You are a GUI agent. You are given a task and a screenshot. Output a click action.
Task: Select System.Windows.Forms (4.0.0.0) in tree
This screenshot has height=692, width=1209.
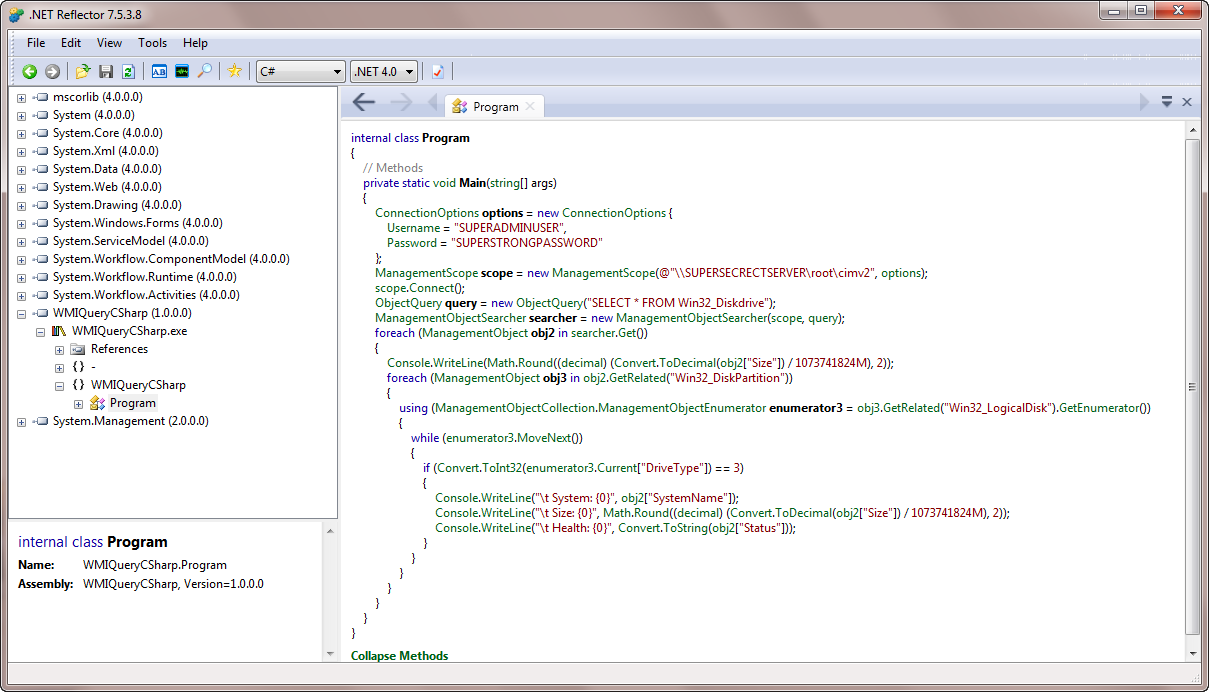[x=138, y=223]
